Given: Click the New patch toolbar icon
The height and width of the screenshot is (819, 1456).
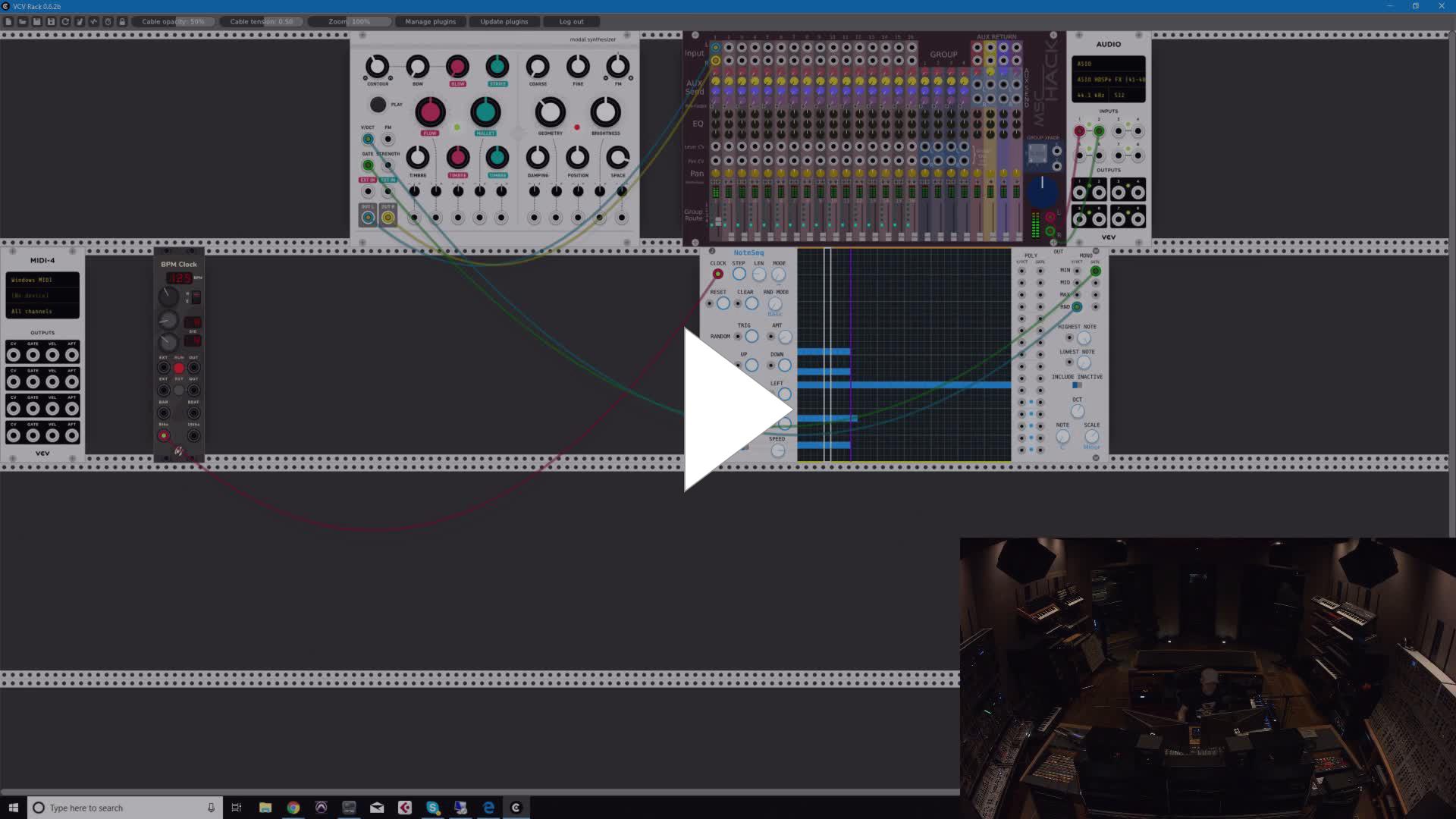Looking at the screenshot, I should 8,21.
